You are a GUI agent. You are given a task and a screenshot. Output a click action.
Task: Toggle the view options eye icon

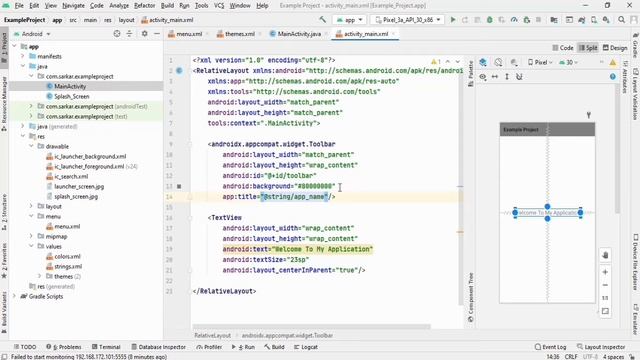coord(483,77)
